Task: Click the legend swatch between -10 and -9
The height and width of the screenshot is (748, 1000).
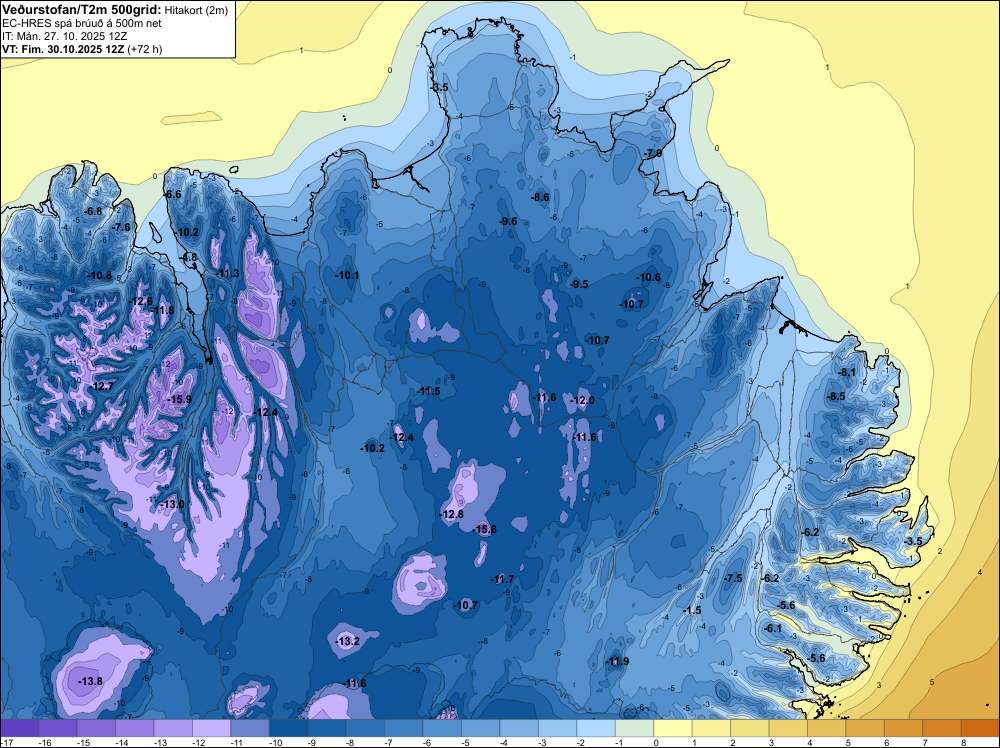Action: click(x=288, y=728)
